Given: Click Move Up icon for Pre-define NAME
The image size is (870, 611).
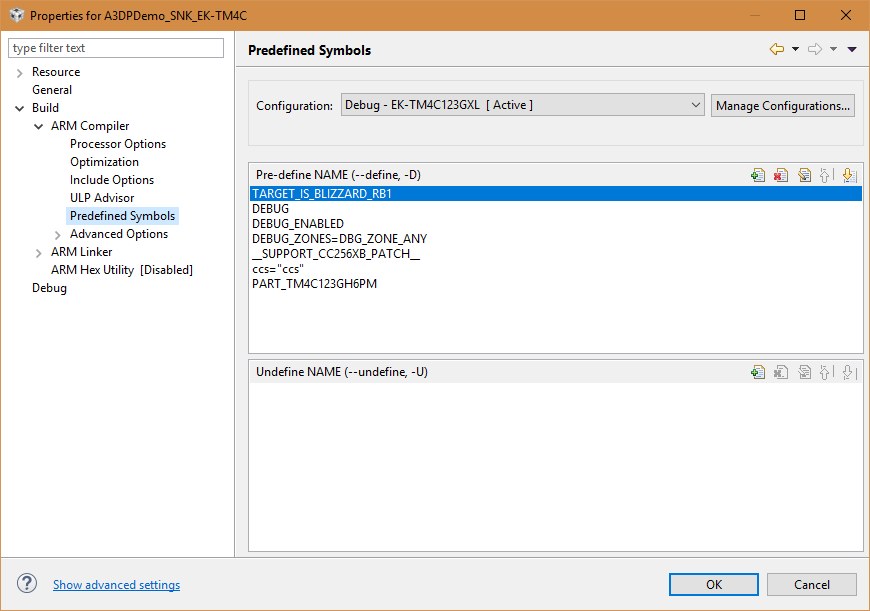Looking at the screenshot, I should [826, 175].
